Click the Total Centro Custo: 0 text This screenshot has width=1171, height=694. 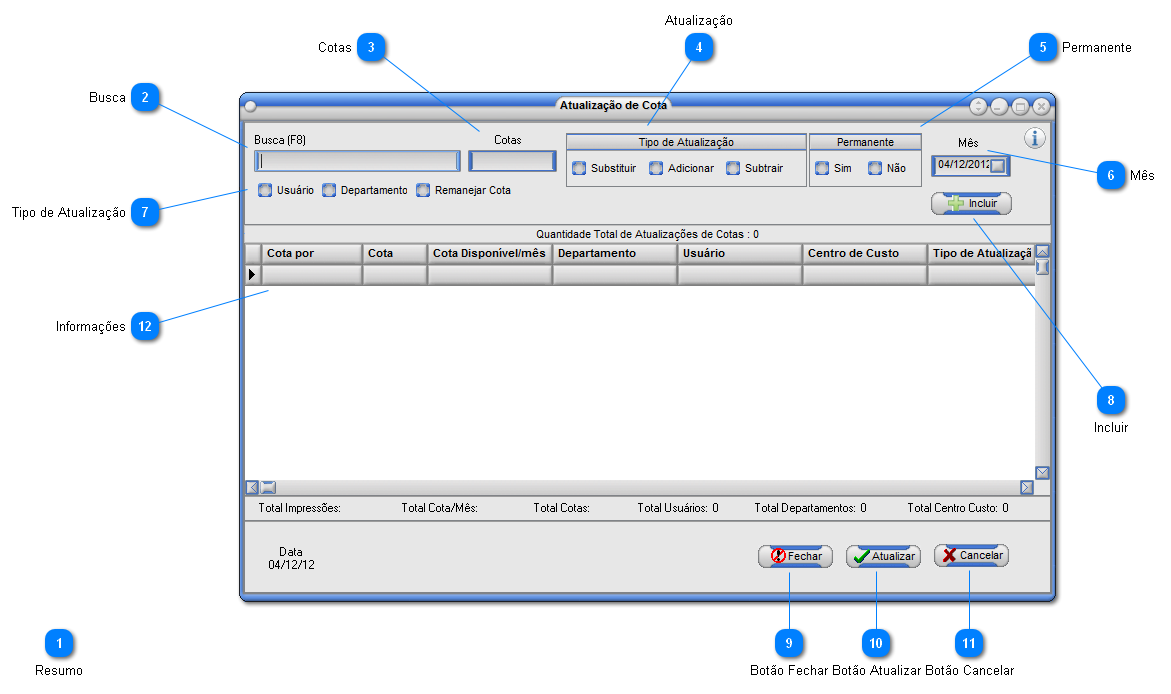pyautogui.click(x=957, y=508)
